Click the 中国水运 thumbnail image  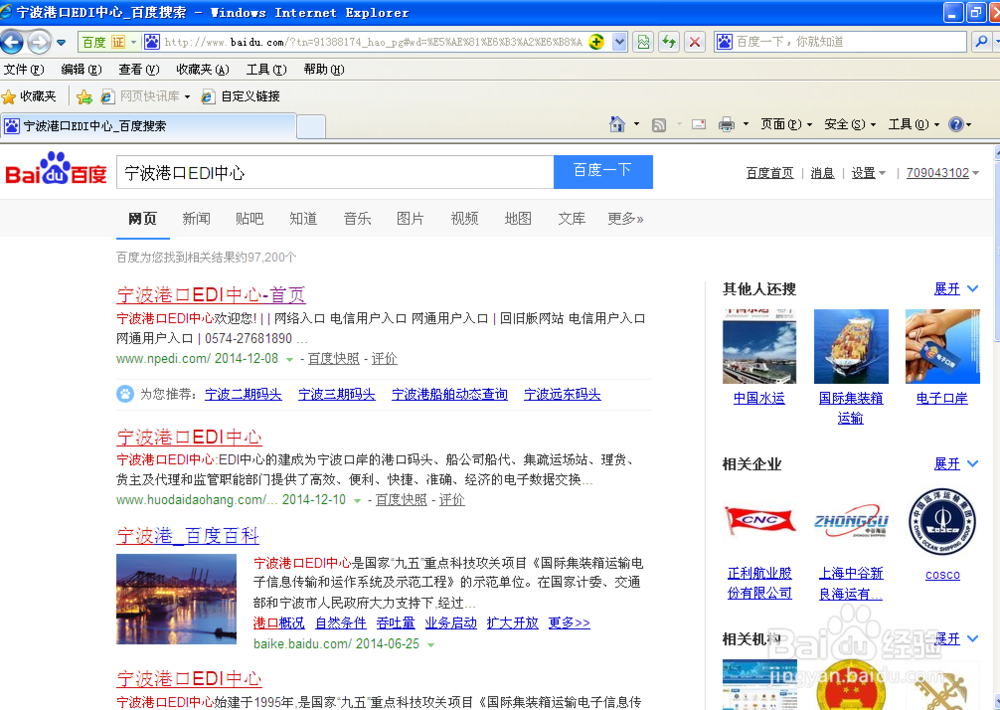coord(759,346)
